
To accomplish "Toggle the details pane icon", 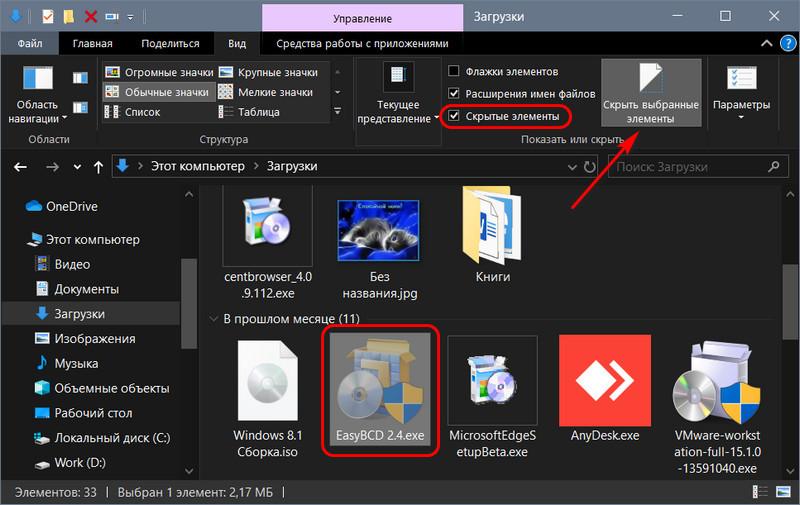I will [80, 107].
